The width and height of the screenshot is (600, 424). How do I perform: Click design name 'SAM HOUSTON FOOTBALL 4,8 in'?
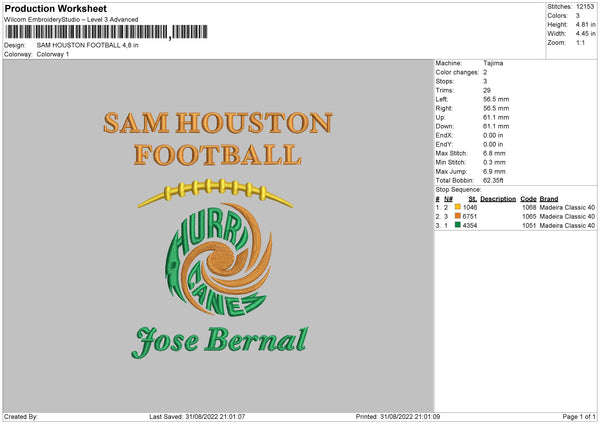88,45
